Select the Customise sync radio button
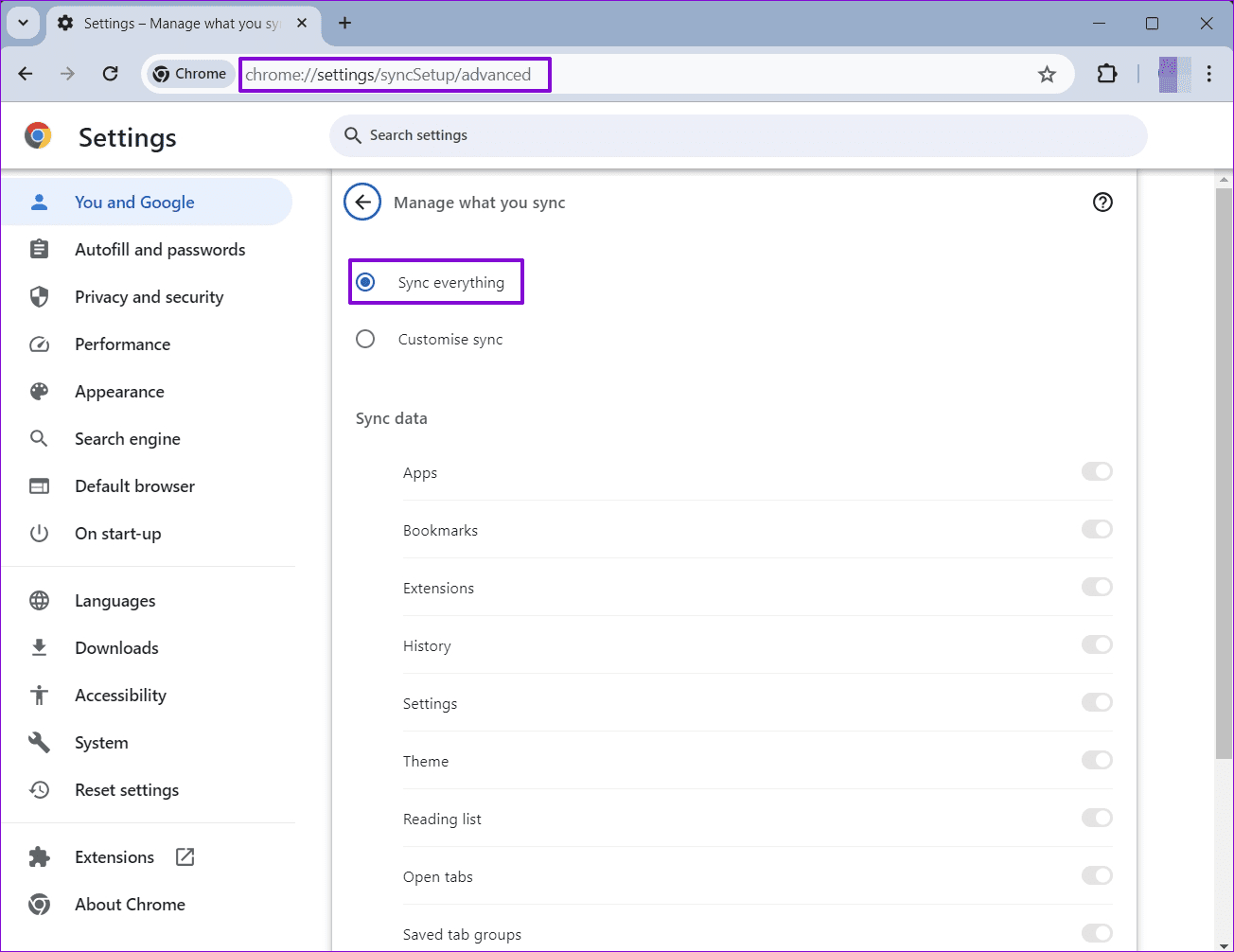This screenshot has width=1234, height=952. coord(365,339)
